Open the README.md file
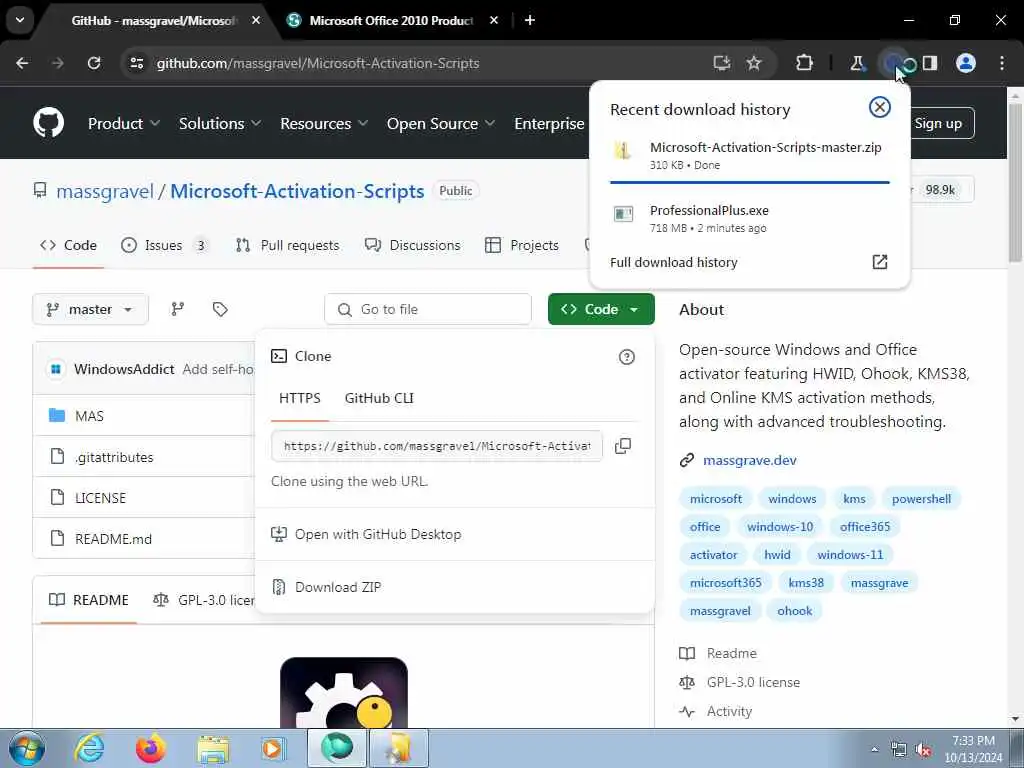The height and width of the screenshot is (768, 1024). point(113,539)
